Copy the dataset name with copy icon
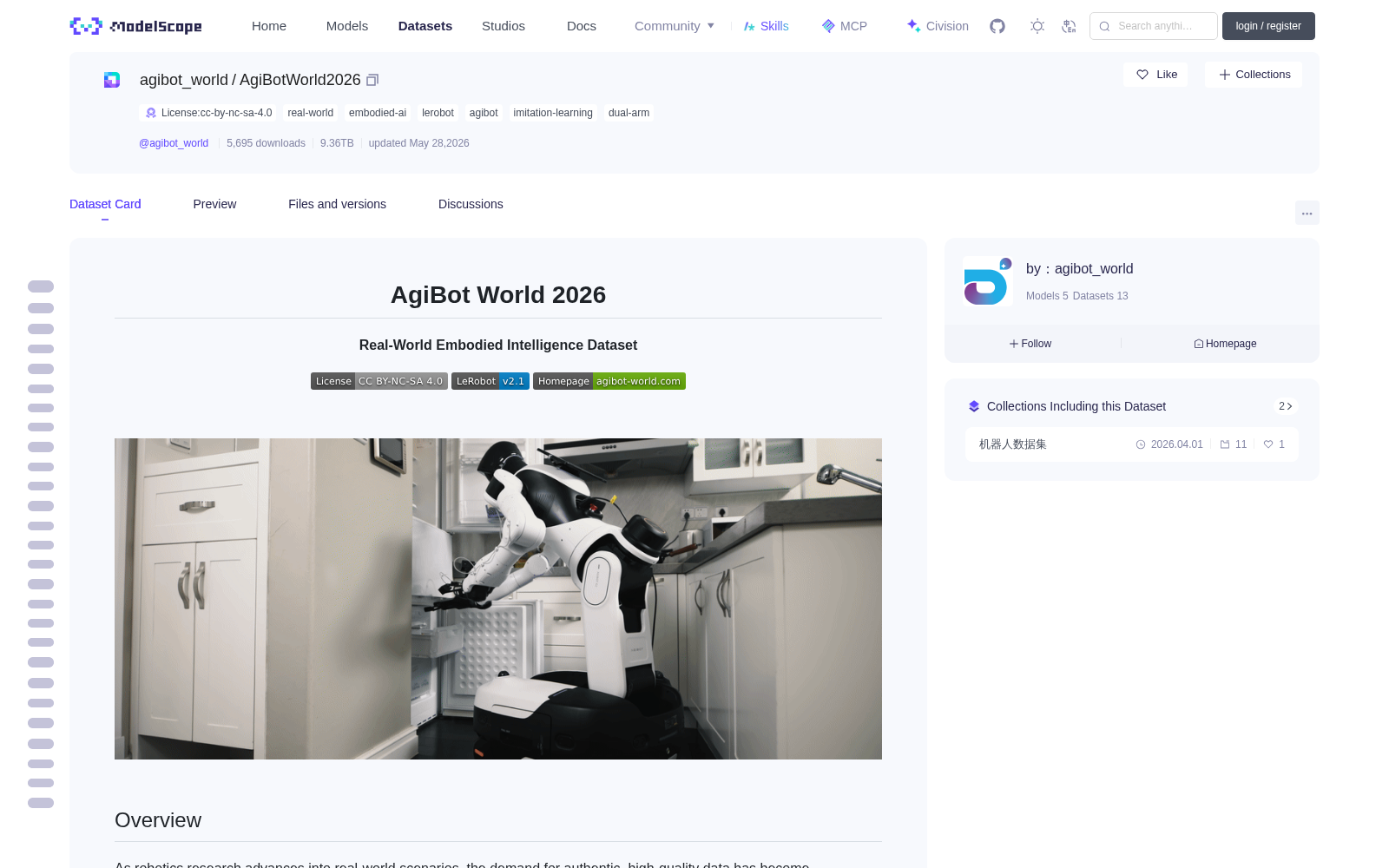Screen dimensions: 1389x868 tap(372, 80)
